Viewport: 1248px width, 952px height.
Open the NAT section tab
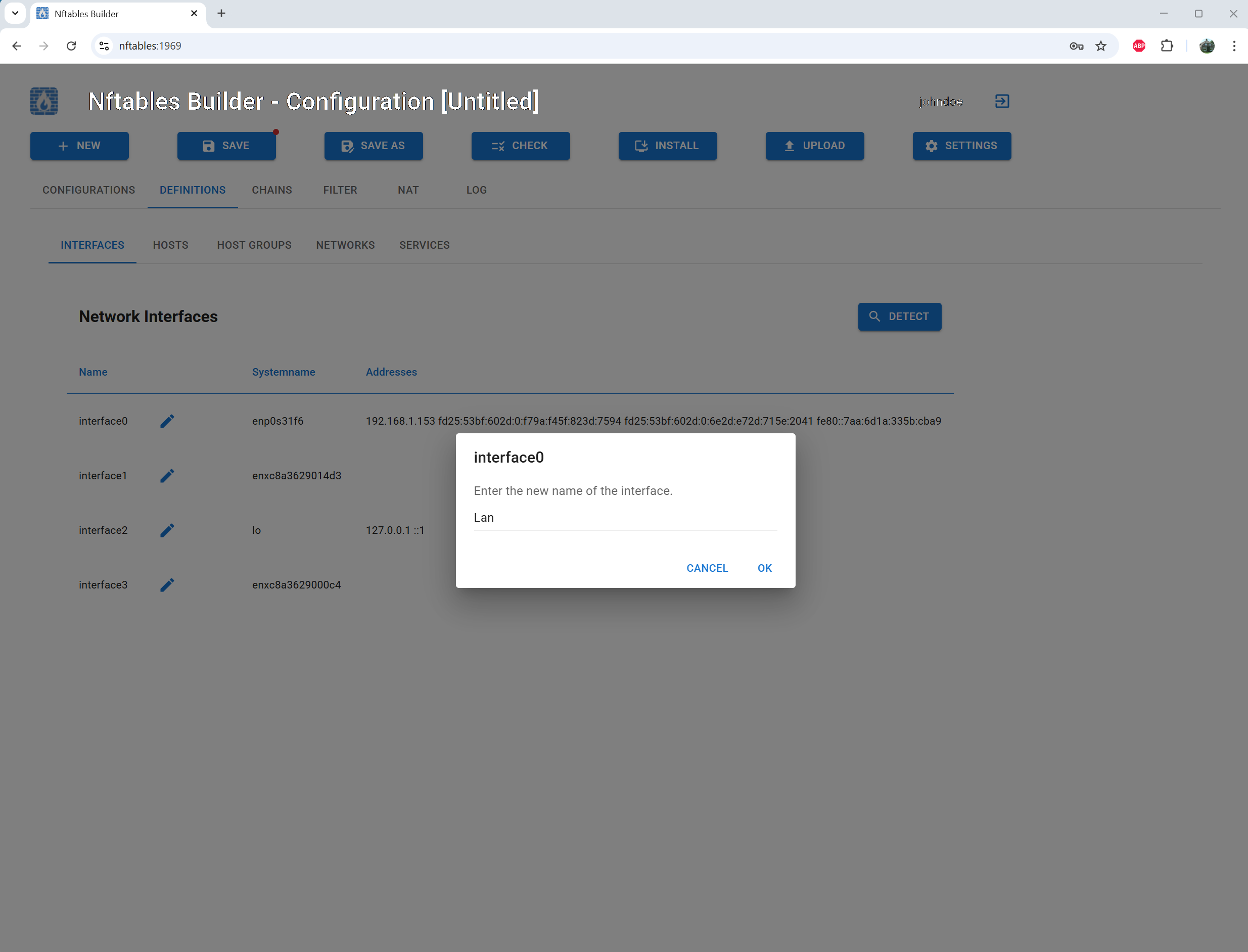click(408, 190)
